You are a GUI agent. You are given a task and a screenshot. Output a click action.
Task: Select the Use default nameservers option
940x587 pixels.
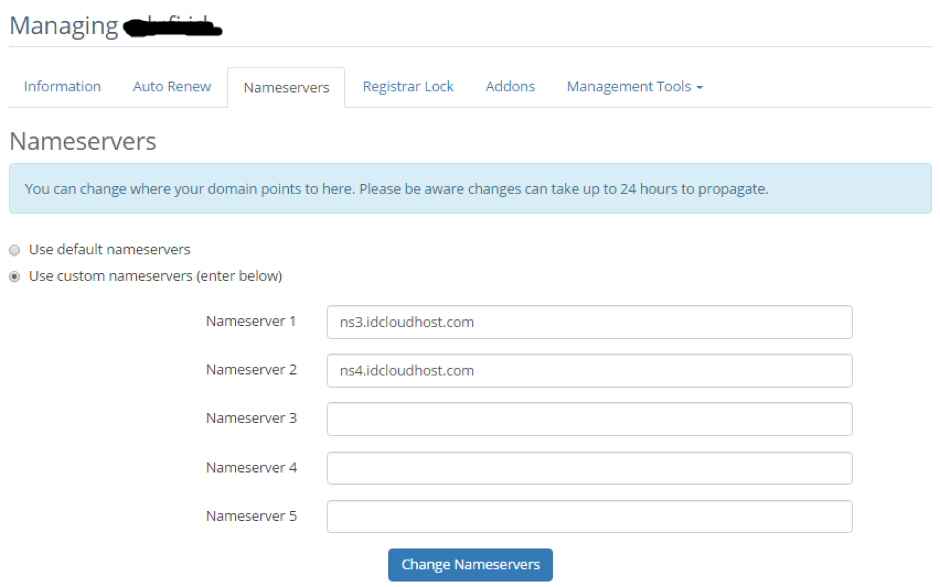14,249
